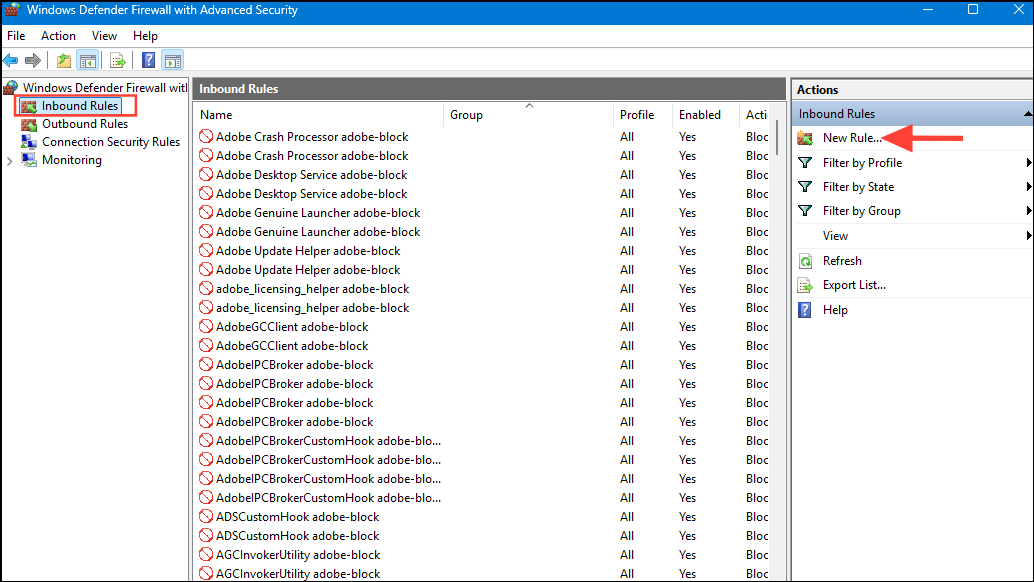Toggle the Show/Hide Console Tree toolbar button
This screenshot has width=1034, height=582.
click(88, 61)
